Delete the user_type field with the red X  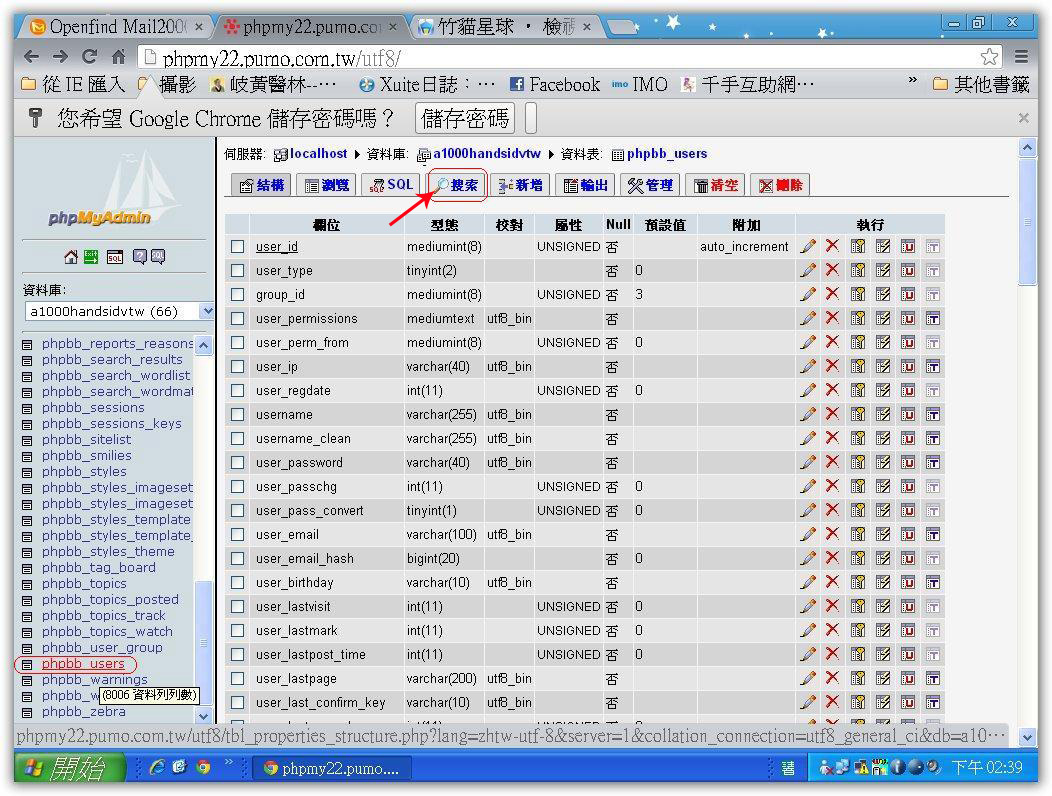pyautogui.click(x=832, y=270)
